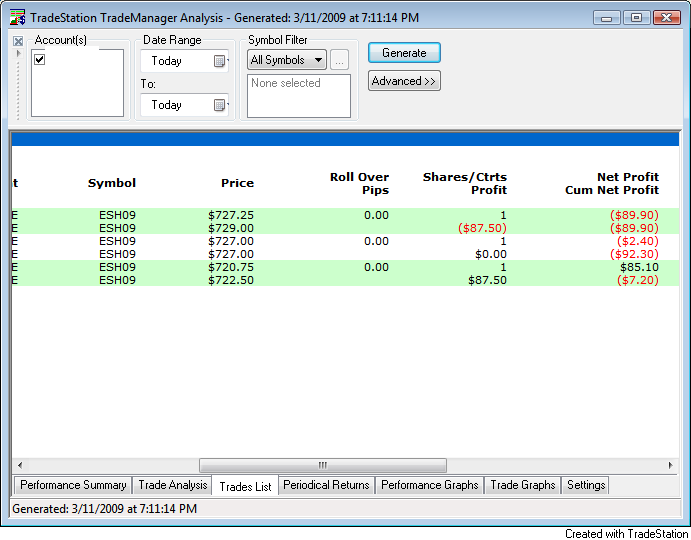Click the Shares/Ctrts Profit column header
Screen dimensions: 691x540
464,183
